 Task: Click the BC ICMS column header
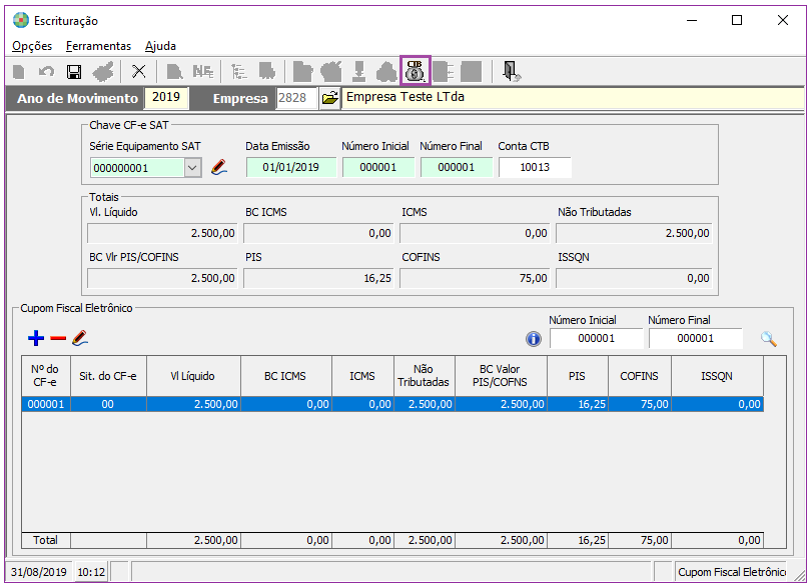point(285,376)
